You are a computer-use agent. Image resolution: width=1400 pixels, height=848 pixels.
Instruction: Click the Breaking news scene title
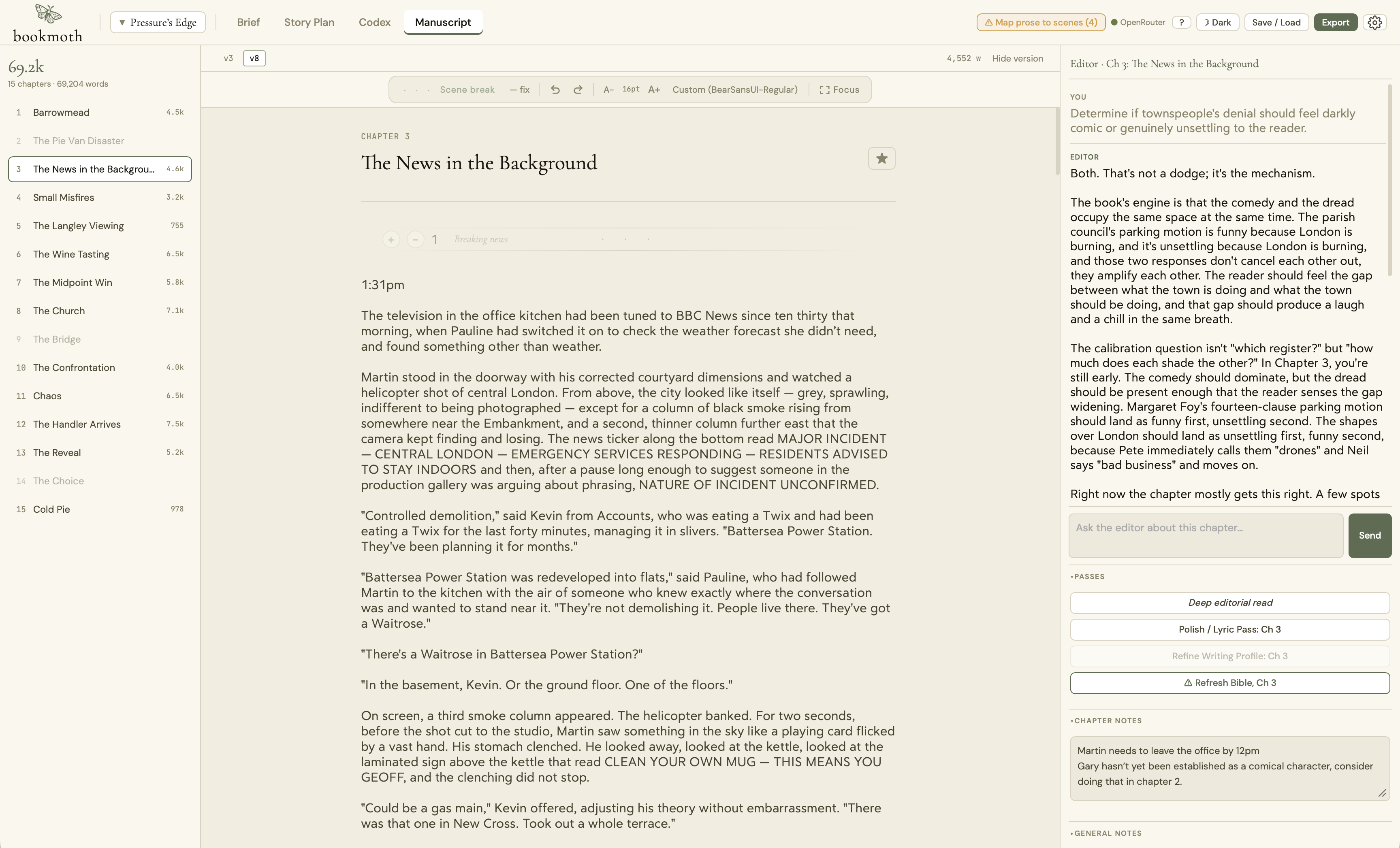click(x=481, y=239)
